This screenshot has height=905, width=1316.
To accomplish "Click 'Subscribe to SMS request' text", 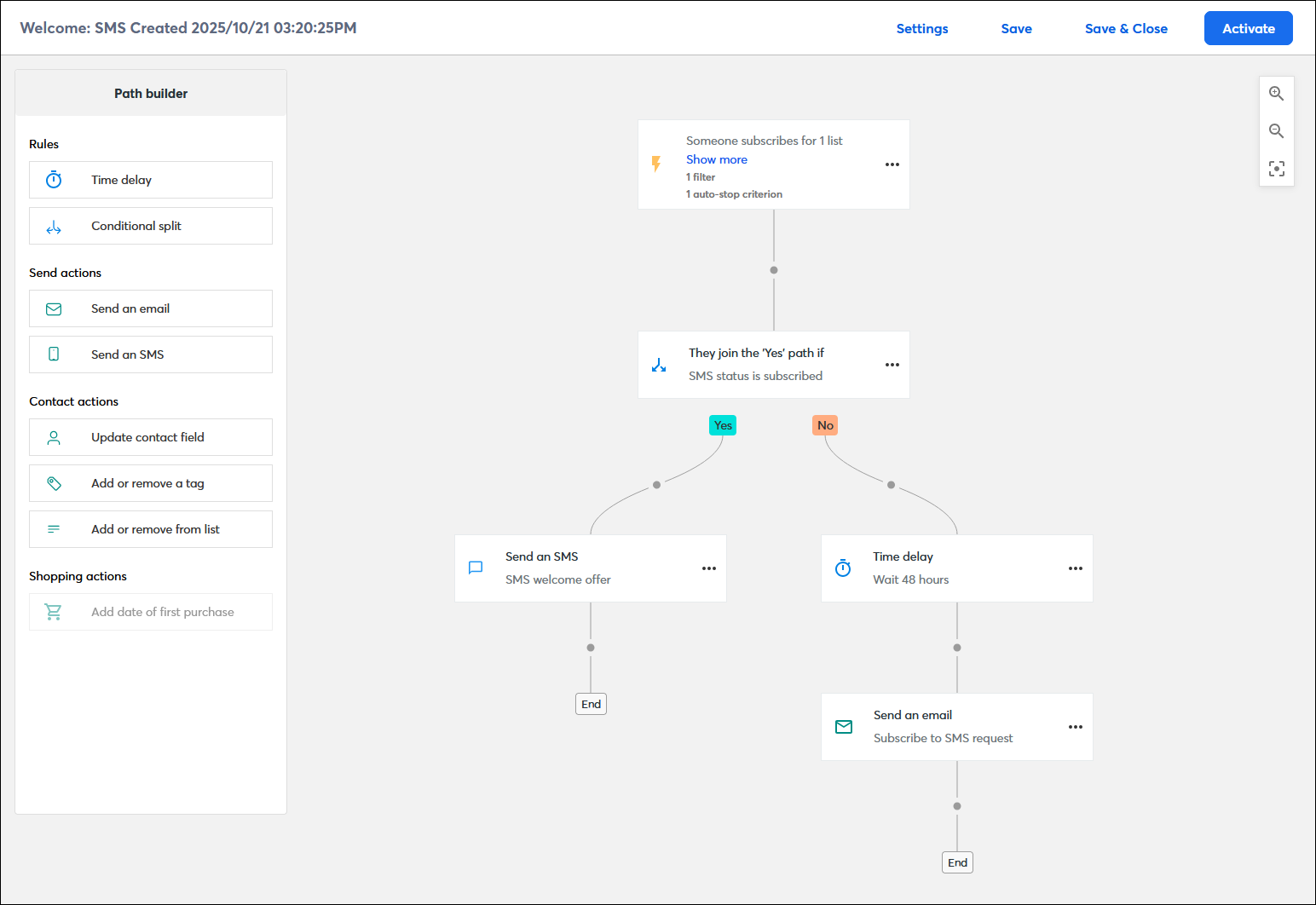I will click(x=943, y=738).
